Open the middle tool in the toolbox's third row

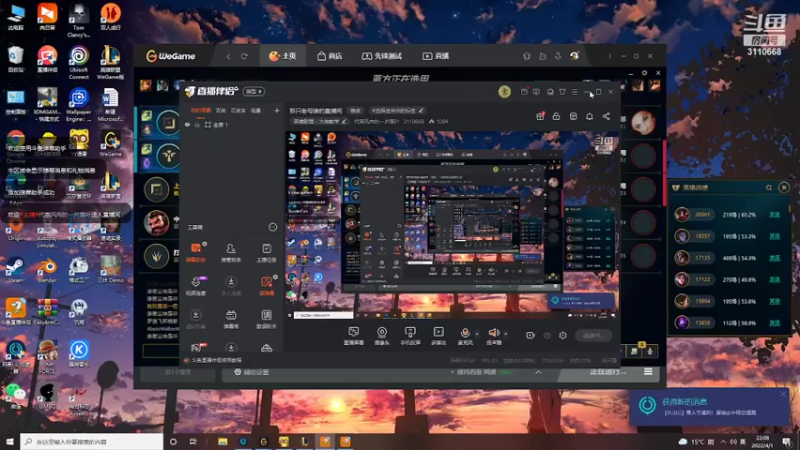click(231, 319)
